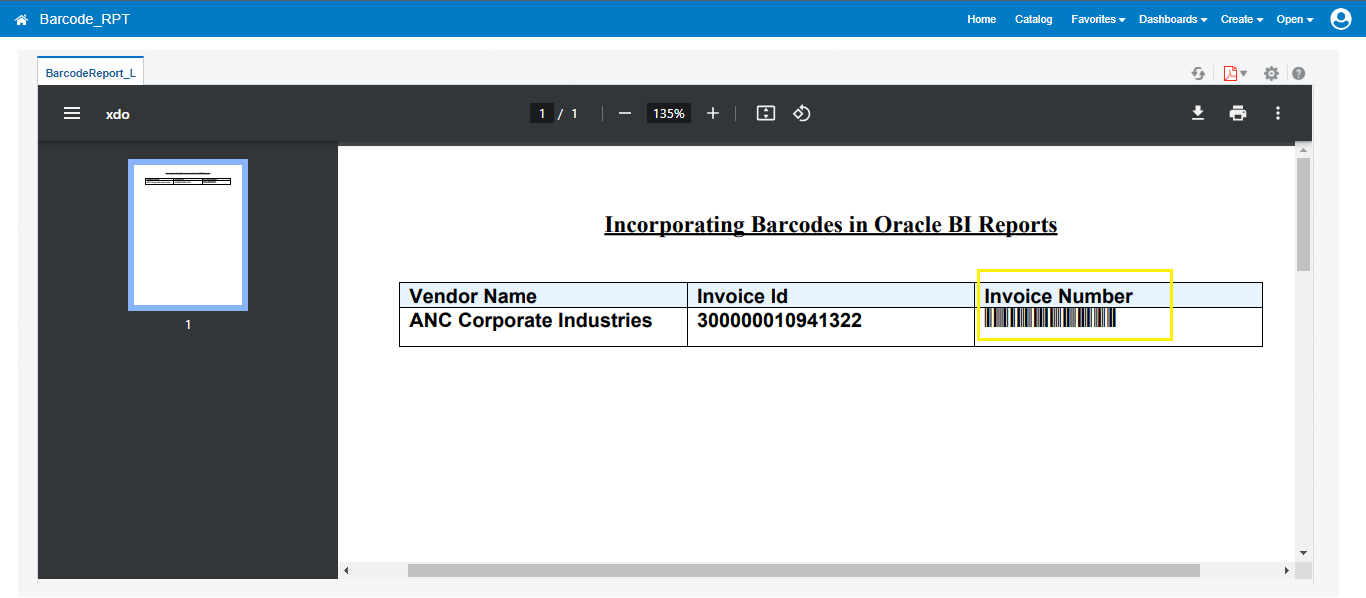Download the barcode report PDF
Image resolution: width=1366 pixels, height=598 pixels.
click(1198, 113)
